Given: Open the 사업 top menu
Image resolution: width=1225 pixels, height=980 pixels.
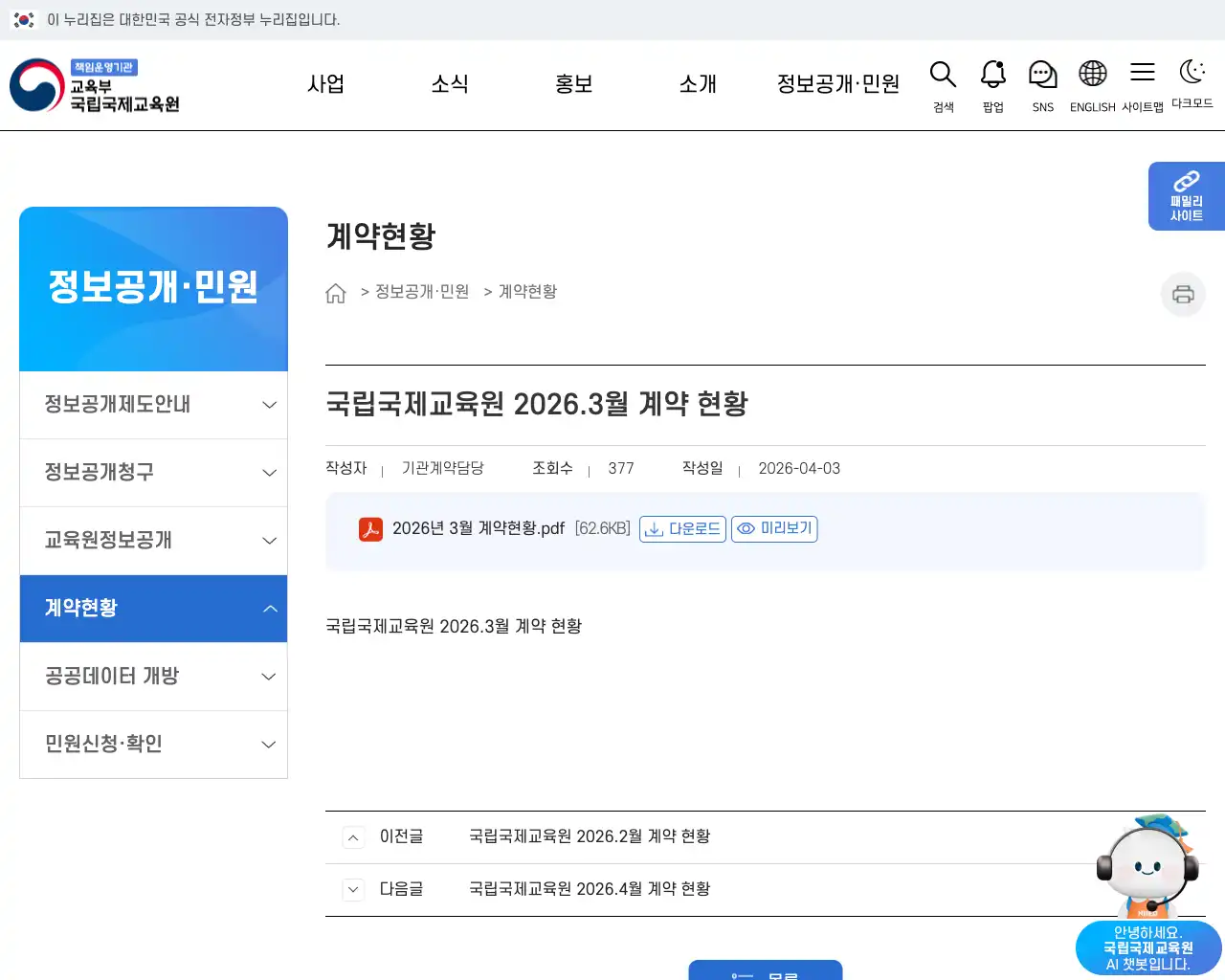Looking at the screenshot, I should [325, 84].
